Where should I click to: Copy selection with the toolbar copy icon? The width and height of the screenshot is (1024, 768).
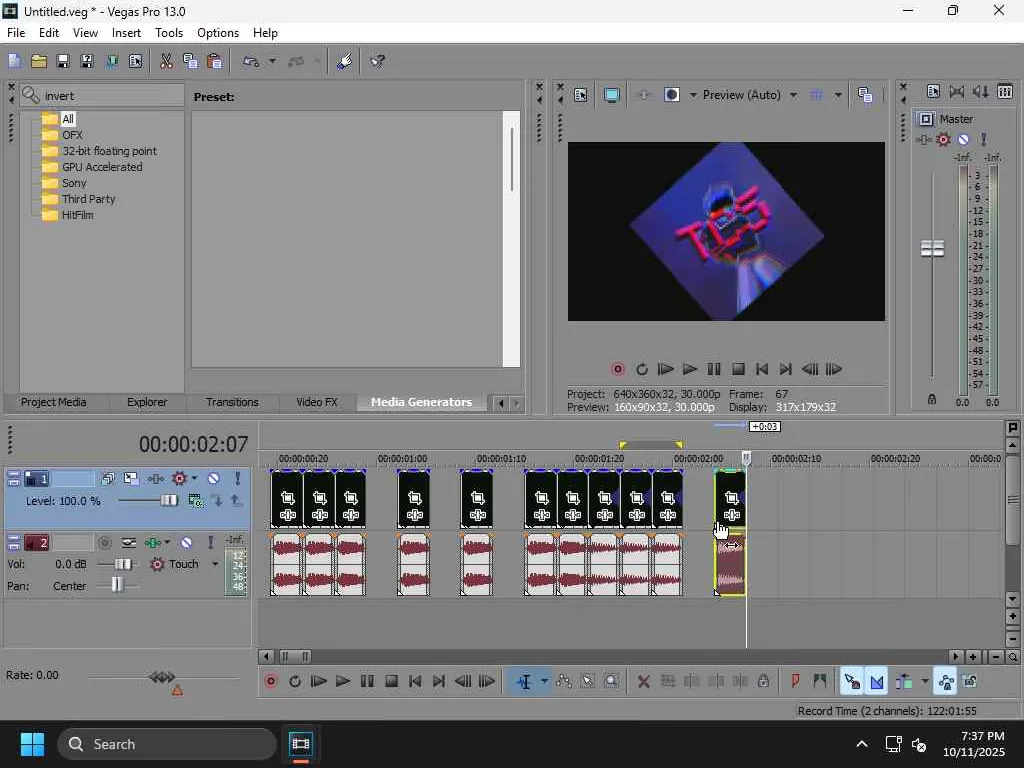190,61
